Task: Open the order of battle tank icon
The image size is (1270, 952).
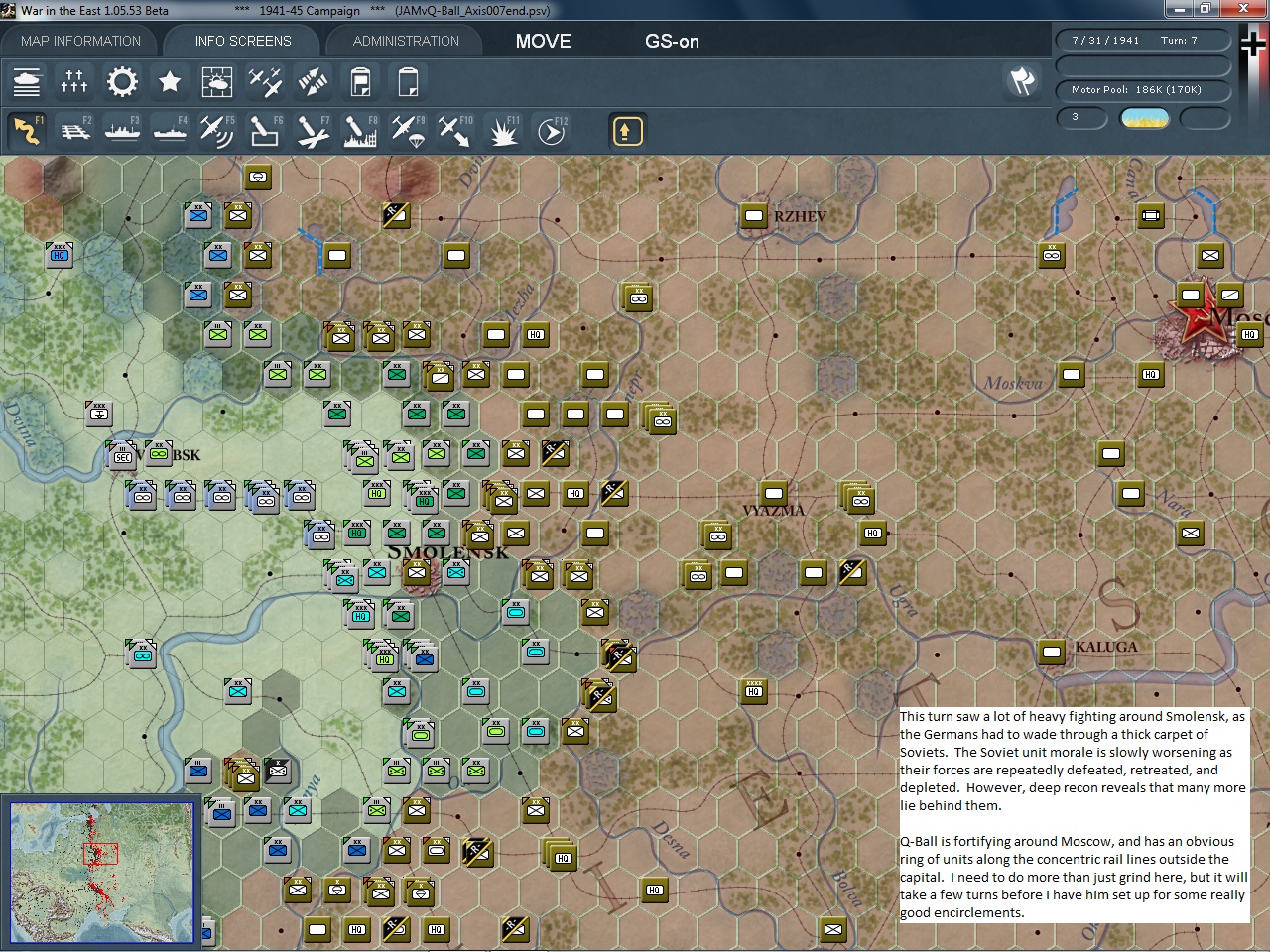Action: pyautogui.click(x=27, y=81)
